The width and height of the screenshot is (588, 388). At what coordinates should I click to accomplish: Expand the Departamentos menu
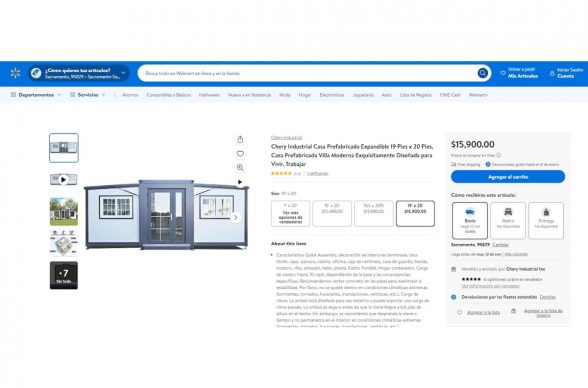36,95
